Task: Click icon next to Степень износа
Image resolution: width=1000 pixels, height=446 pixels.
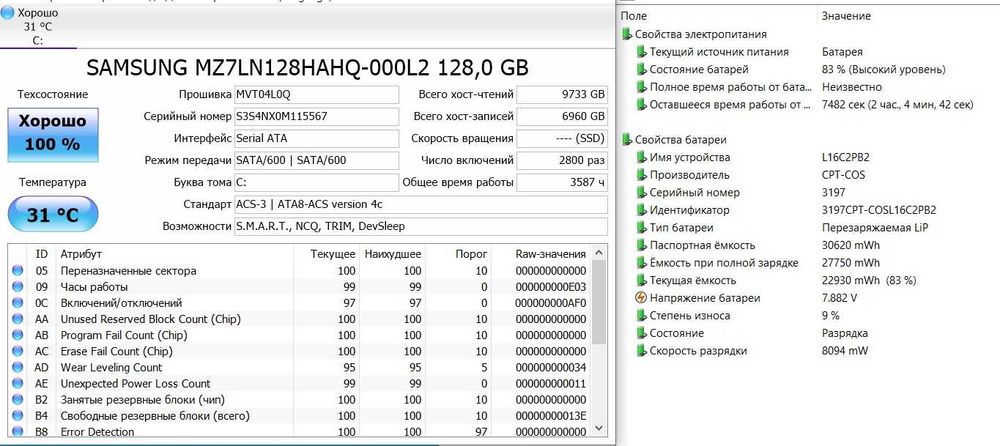Action: [642, 315]
